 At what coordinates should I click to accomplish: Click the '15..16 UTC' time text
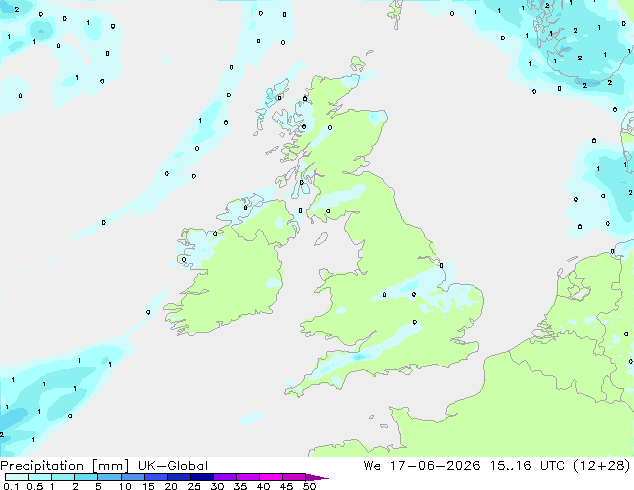click(526, 466)
